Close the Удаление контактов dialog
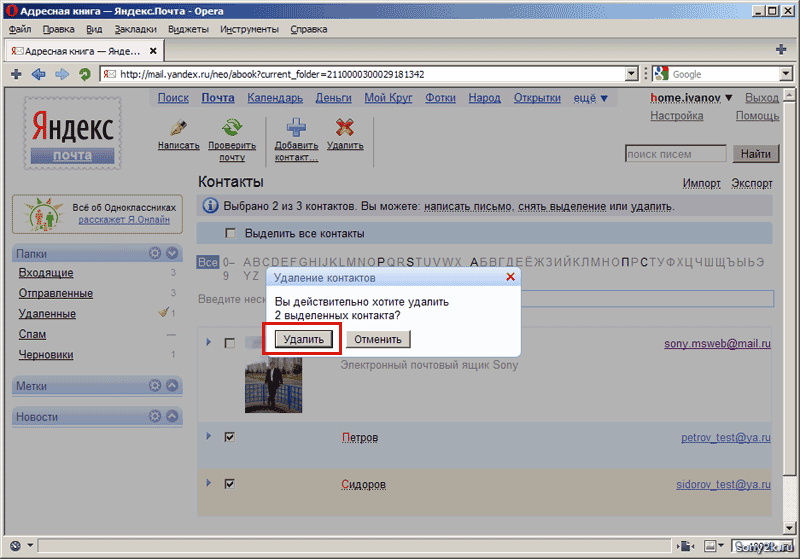The height and width of the screenshot is (559, 800). pyautogui.click(x=510, y=277)
